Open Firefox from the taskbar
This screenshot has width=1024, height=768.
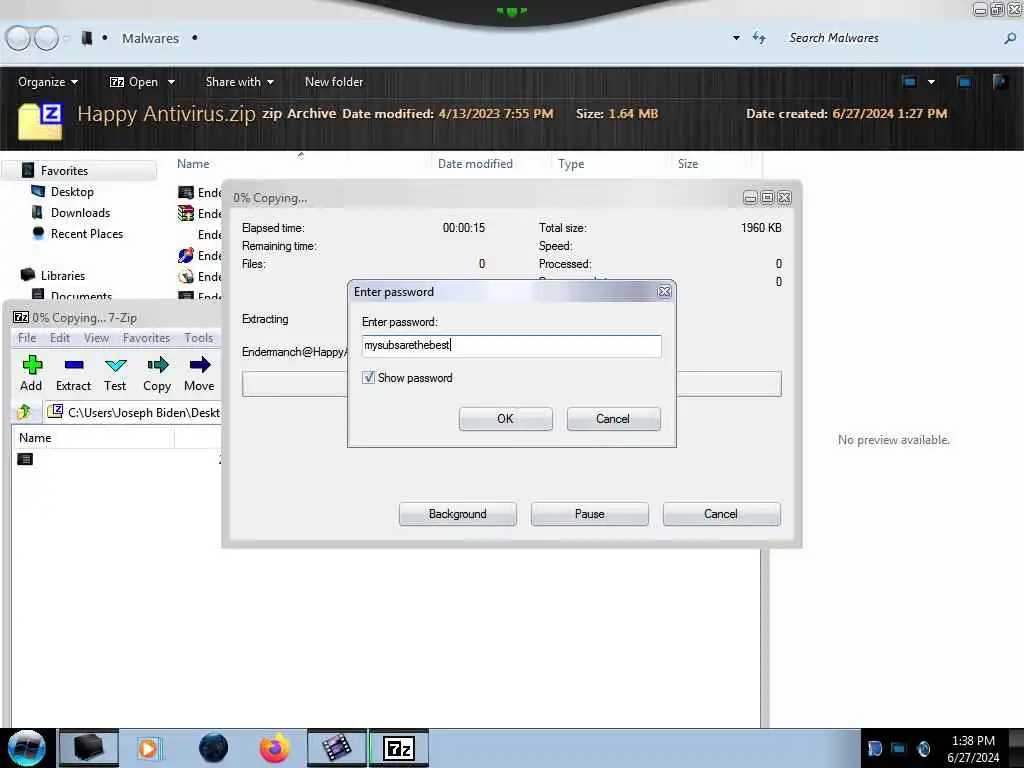point(274,748)
